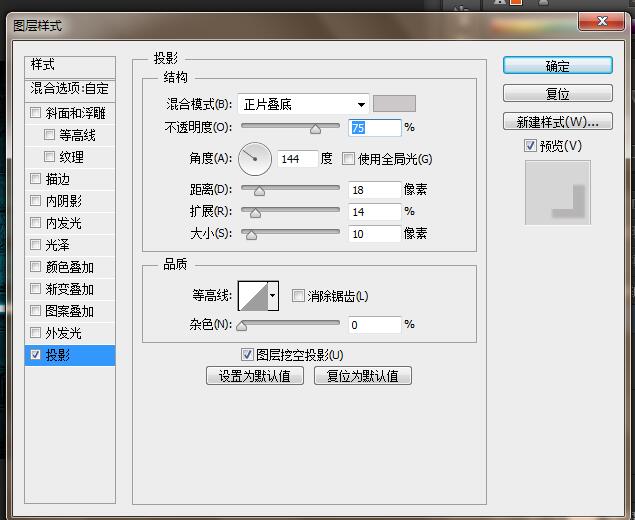Screen dimensions: 635x520
Task: Click 复位为默认值 button
Action: (x=363, y=376)
